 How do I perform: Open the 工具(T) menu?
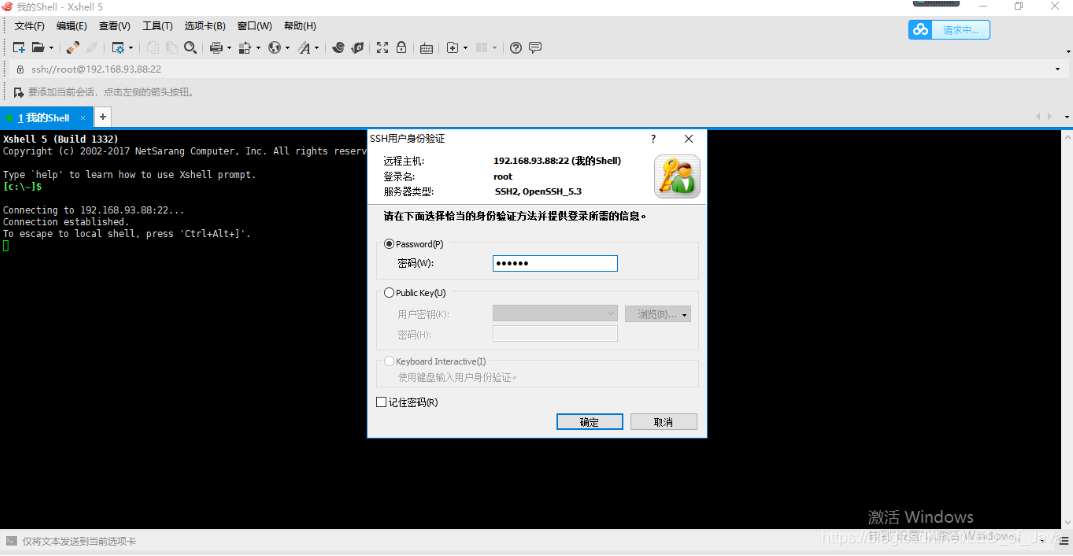(157, 26)
